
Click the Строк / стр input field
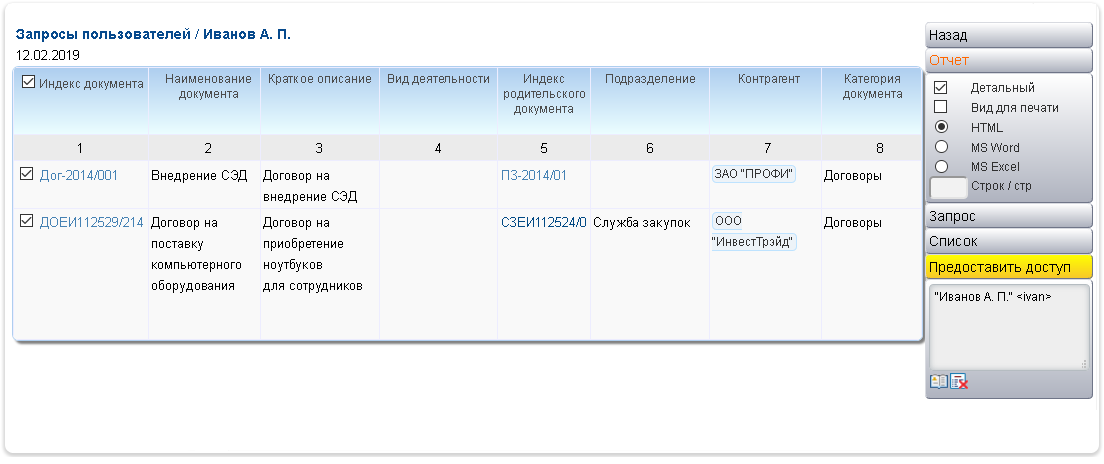(x=949, y=187)
